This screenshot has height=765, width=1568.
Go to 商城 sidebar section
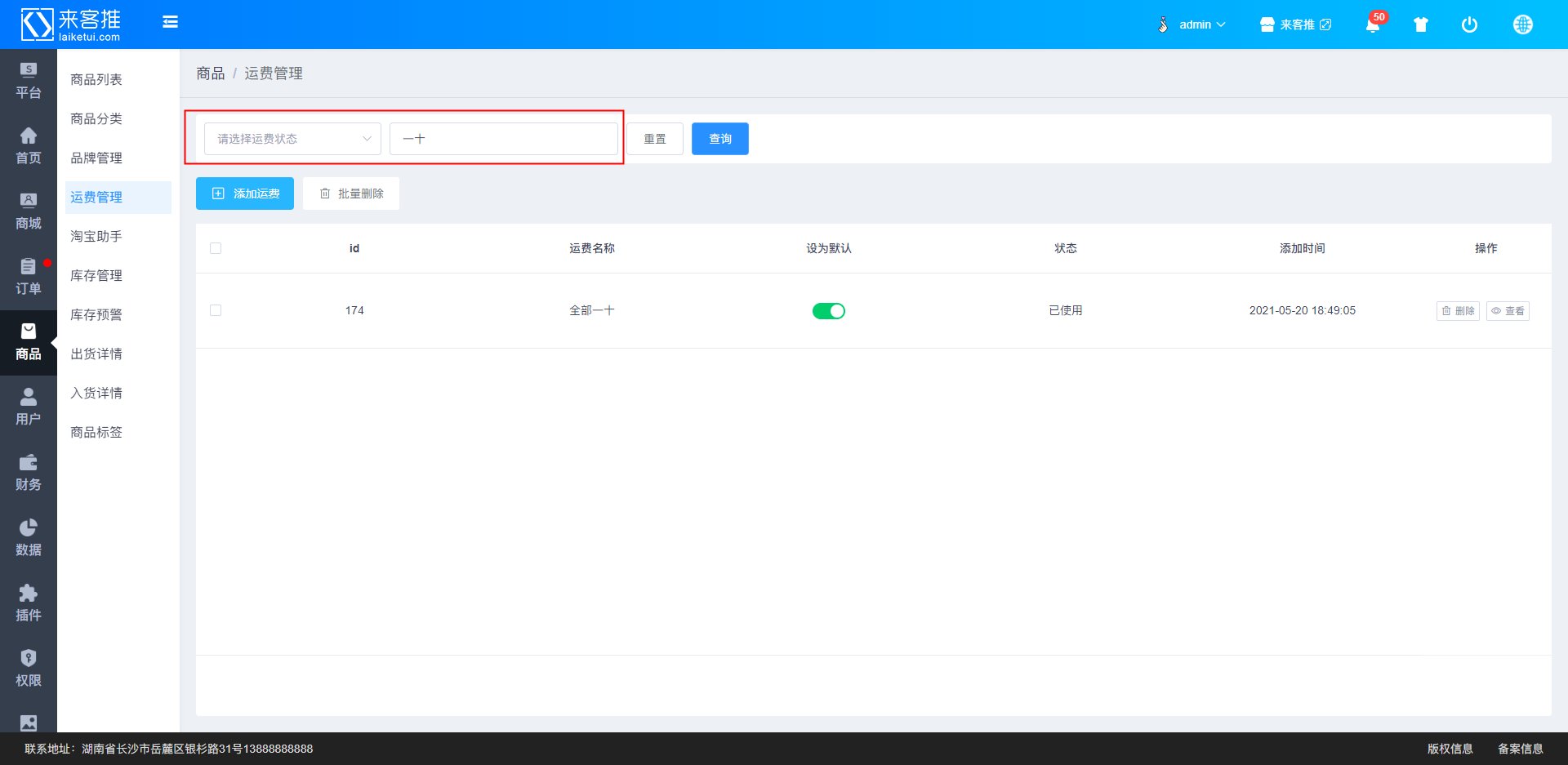(29, 212)
